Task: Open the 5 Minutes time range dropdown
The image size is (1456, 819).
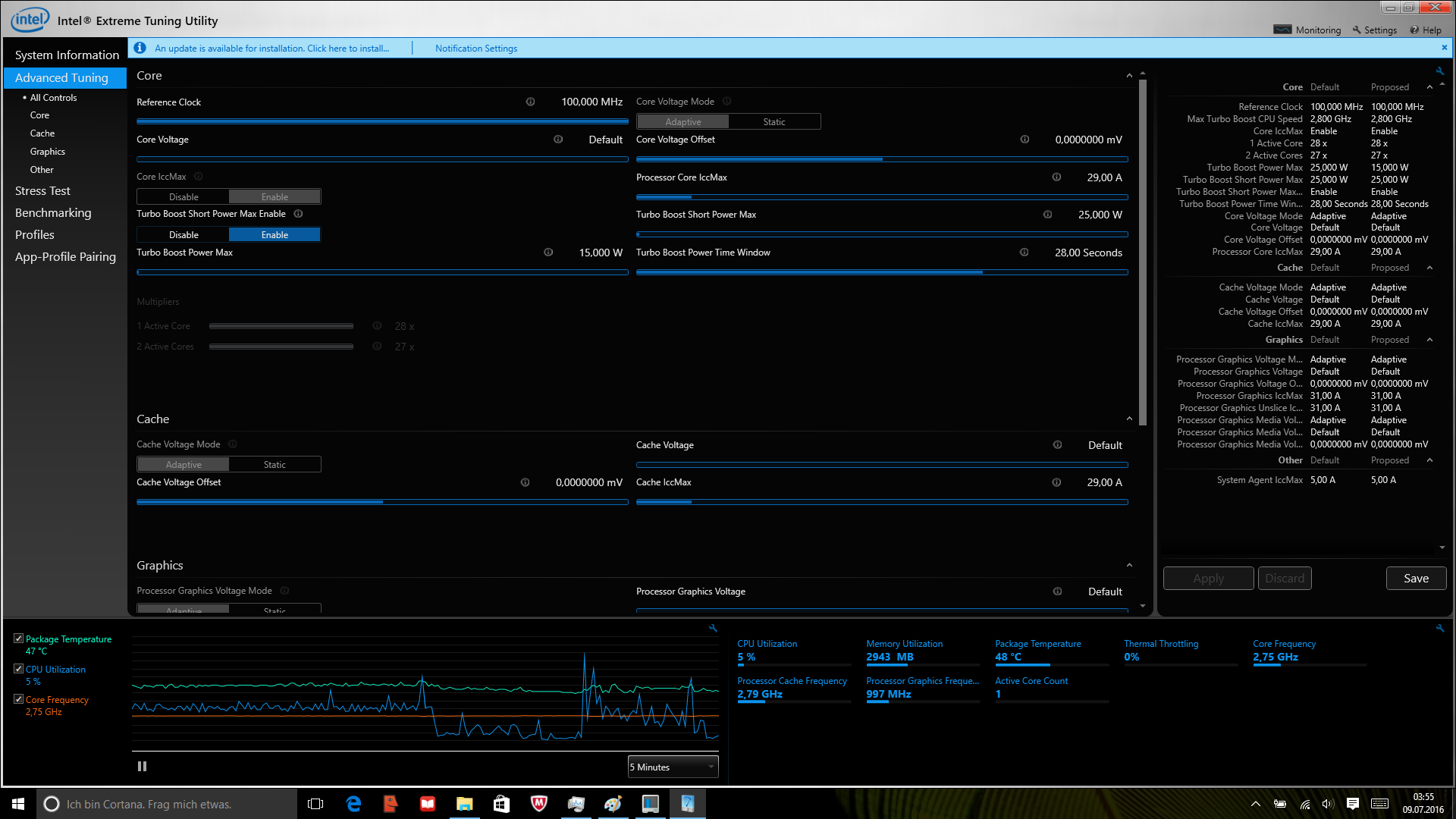Action: coord(673,767)
